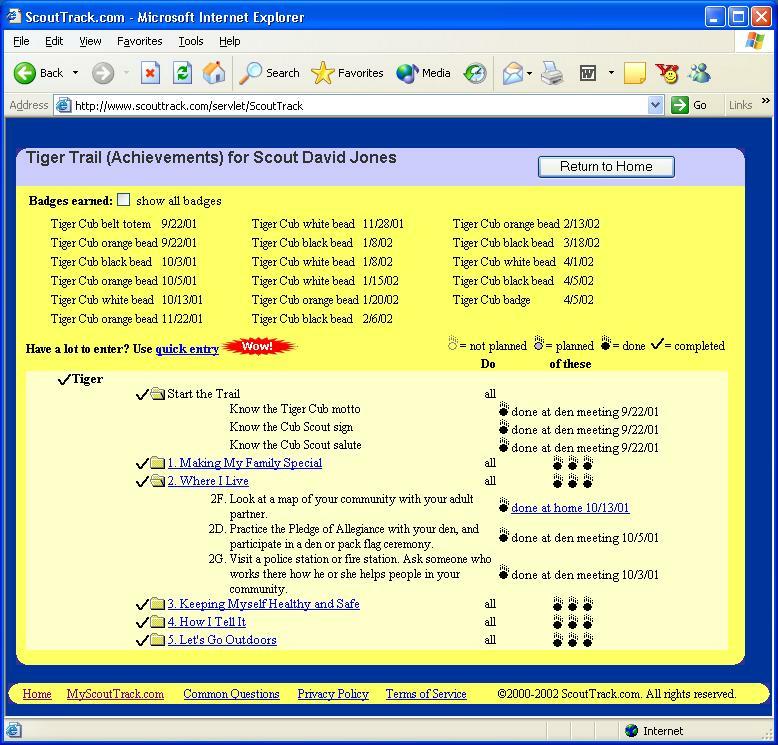Open the MyScoutTrack.com footer link
The image size is (778, 745).
[115, 694]
